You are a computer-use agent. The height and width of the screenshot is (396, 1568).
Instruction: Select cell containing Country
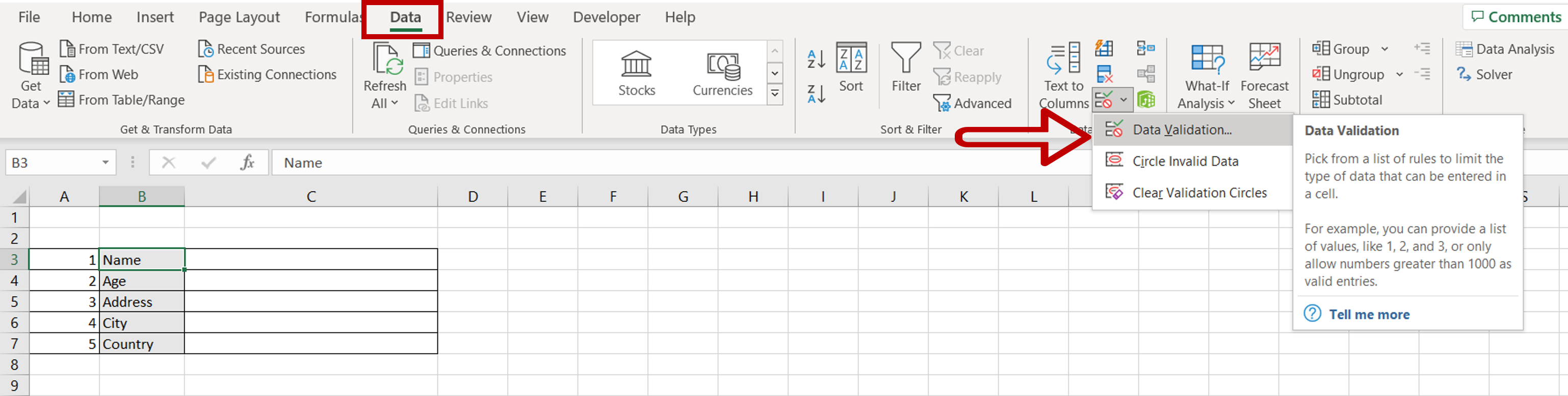pos(142,344)
